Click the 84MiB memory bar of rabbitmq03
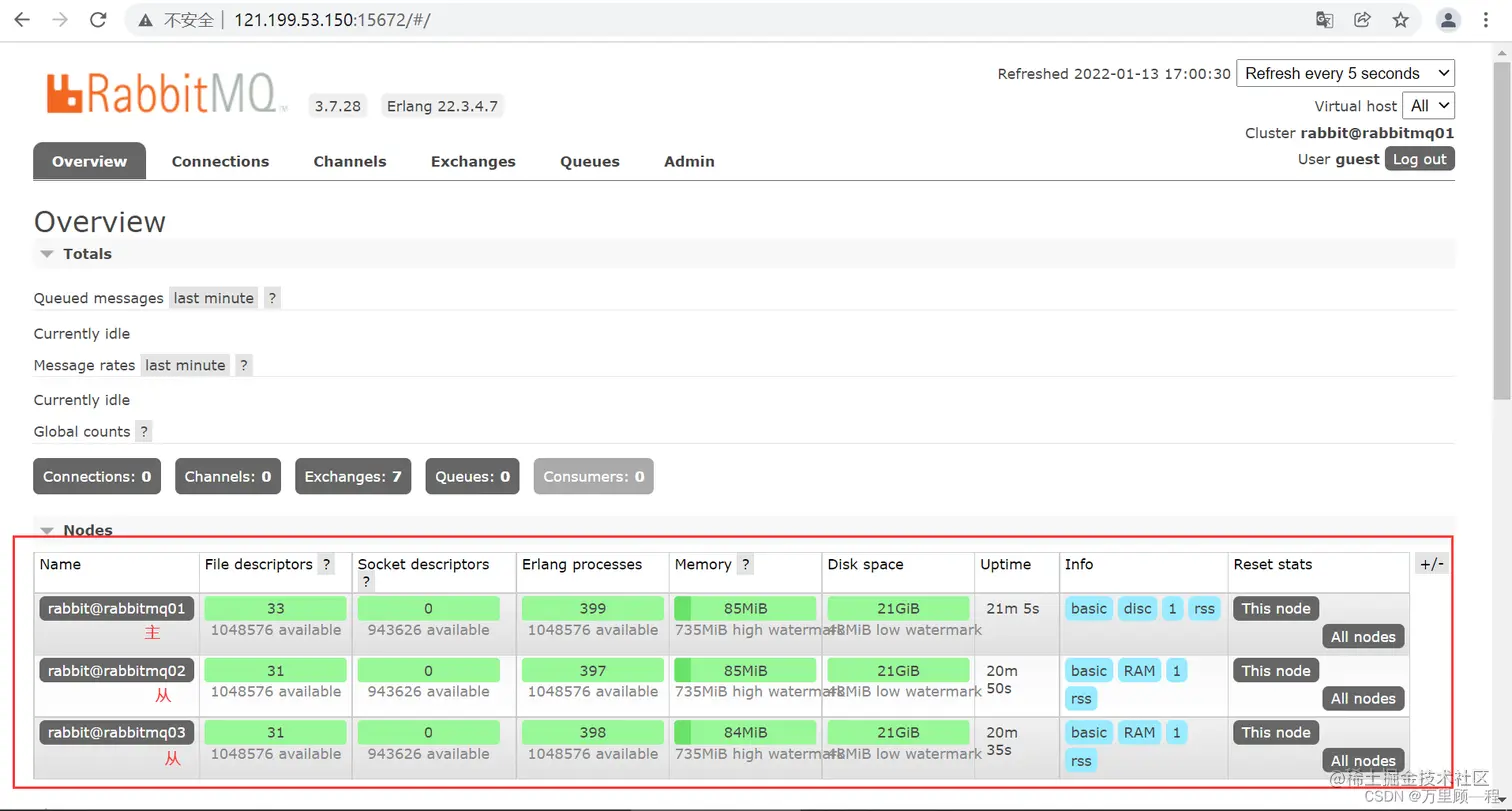Screen dimensions: 1512x811 [x=745, y=732]
